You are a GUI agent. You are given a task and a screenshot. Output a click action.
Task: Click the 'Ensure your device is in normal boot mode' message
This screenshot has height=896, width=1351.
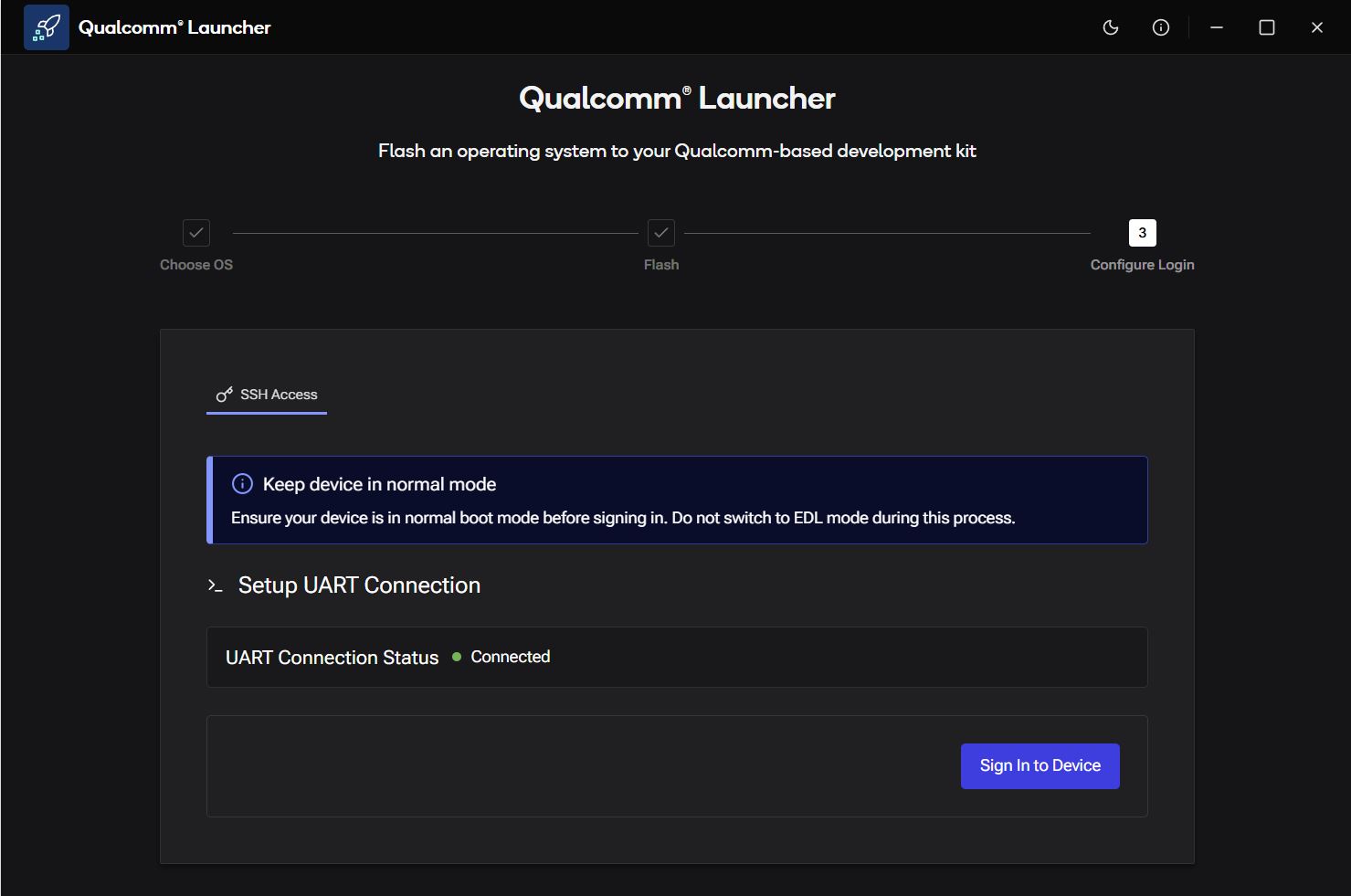pyautogui.click(x=623, y=518)
